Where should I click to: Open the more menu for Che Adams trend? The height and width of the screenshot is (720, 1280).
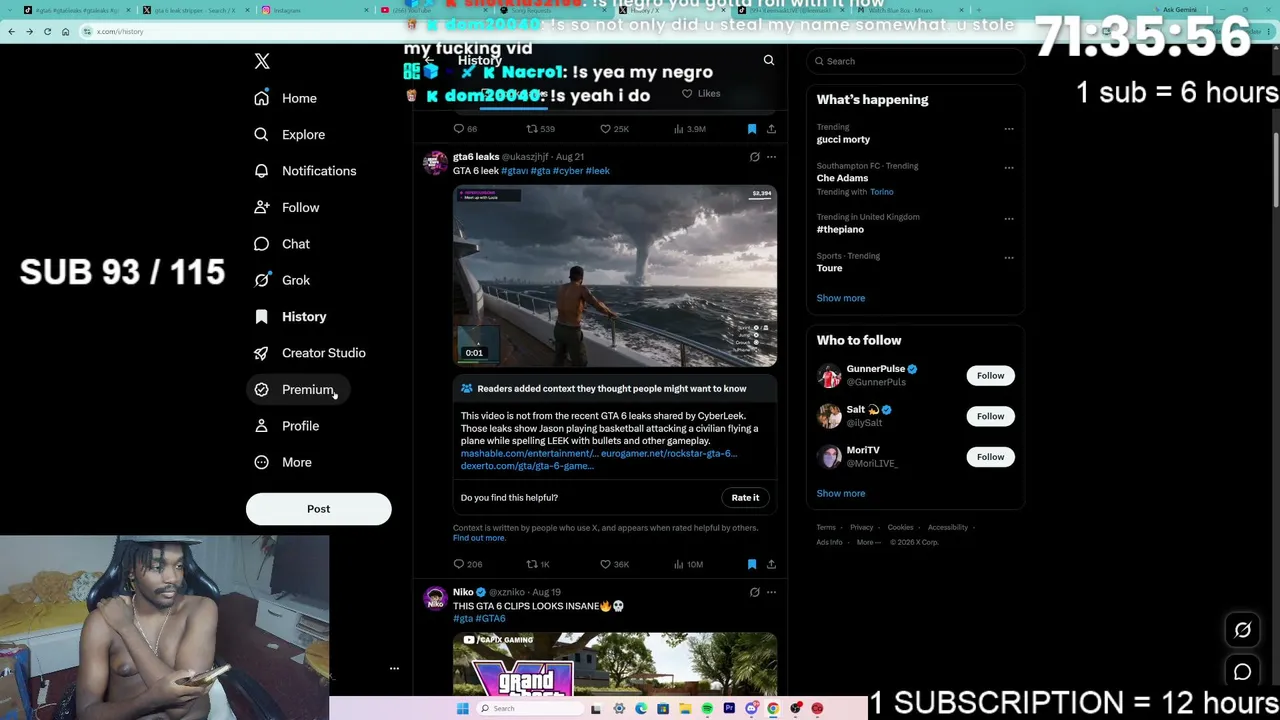(1009, 168)
